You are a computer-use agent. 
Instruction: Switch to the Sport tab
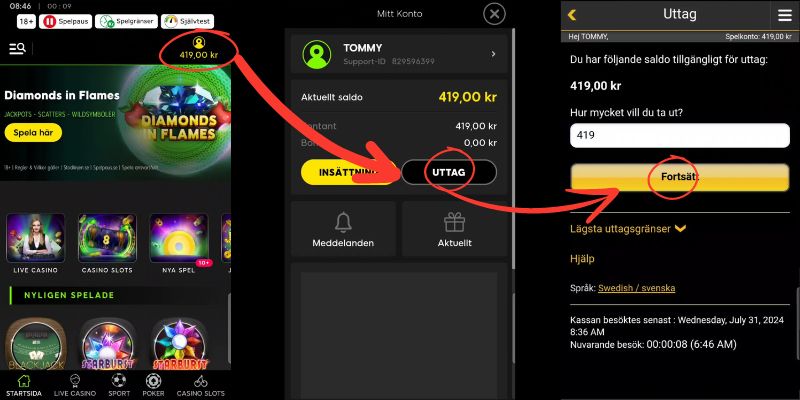pos(118,385)
